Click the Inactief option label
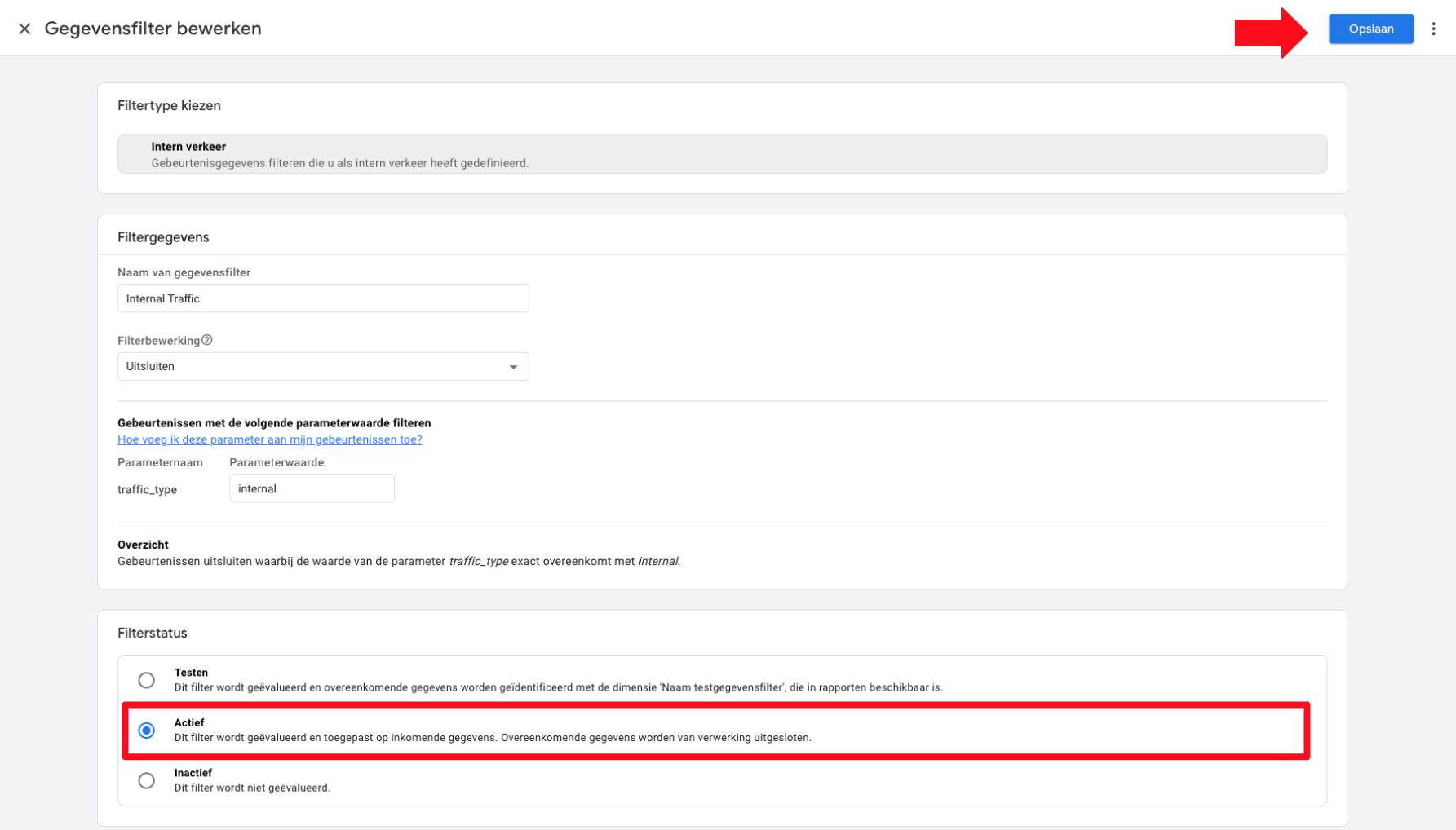The image size is (1456, 830). 193,773
